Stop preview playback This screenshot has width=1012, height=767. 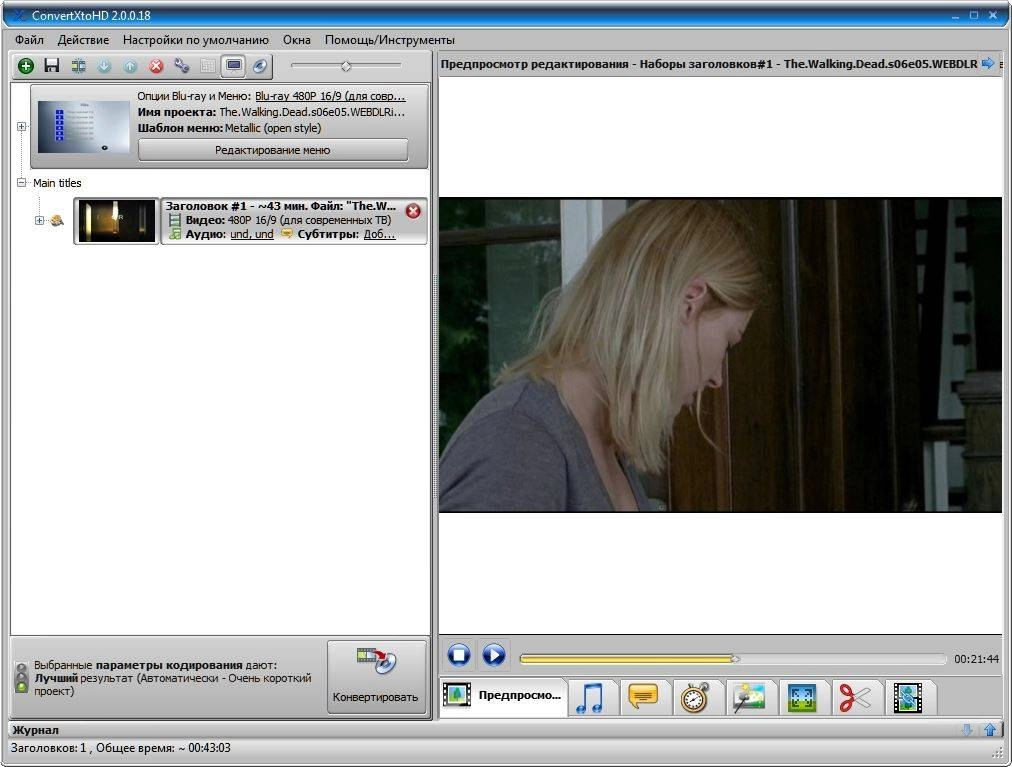click(460, 655)
